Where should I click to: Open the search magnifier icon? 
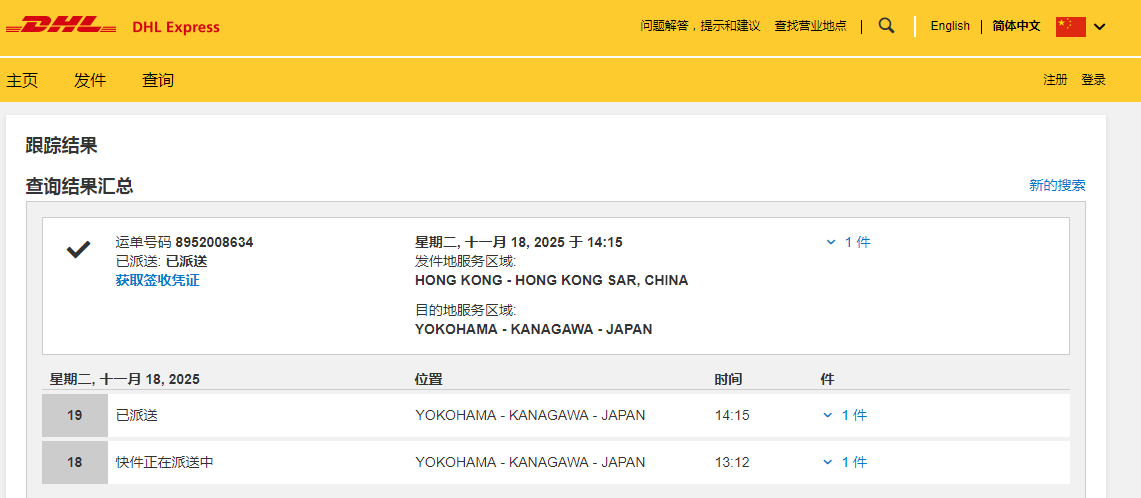tap(886, 26)
